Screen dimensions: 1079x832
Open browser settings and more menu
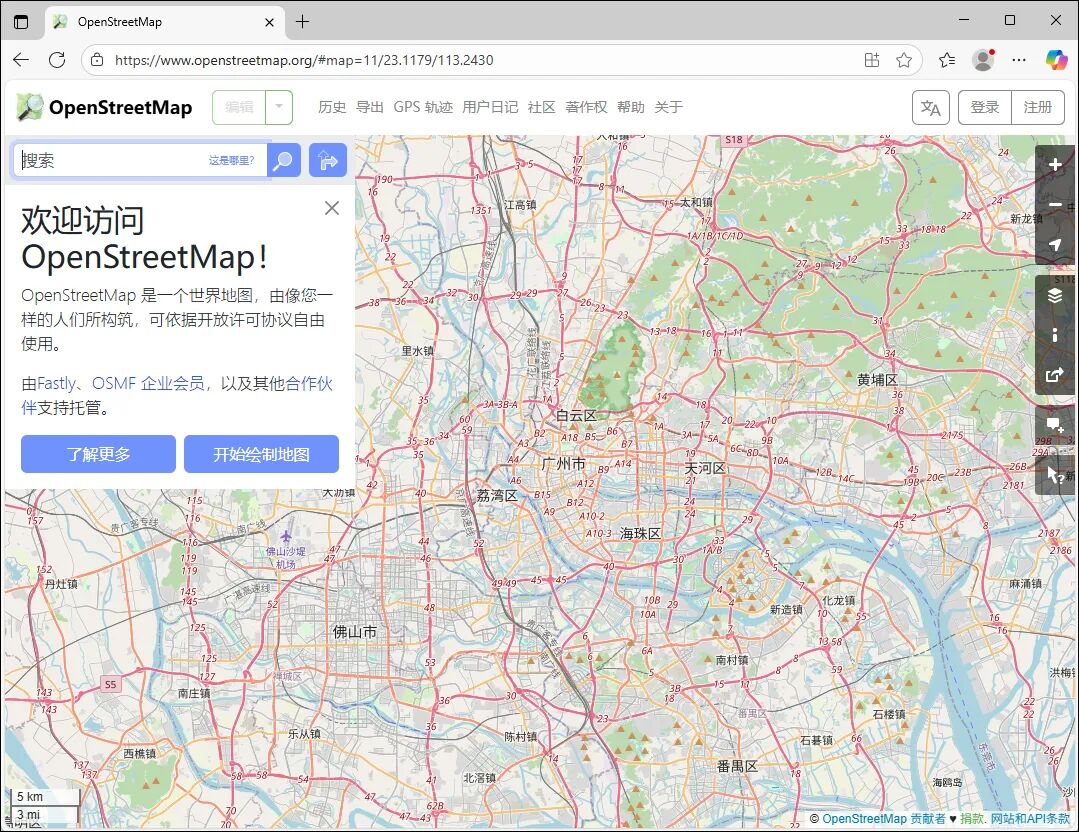[x=1019, y=60]
